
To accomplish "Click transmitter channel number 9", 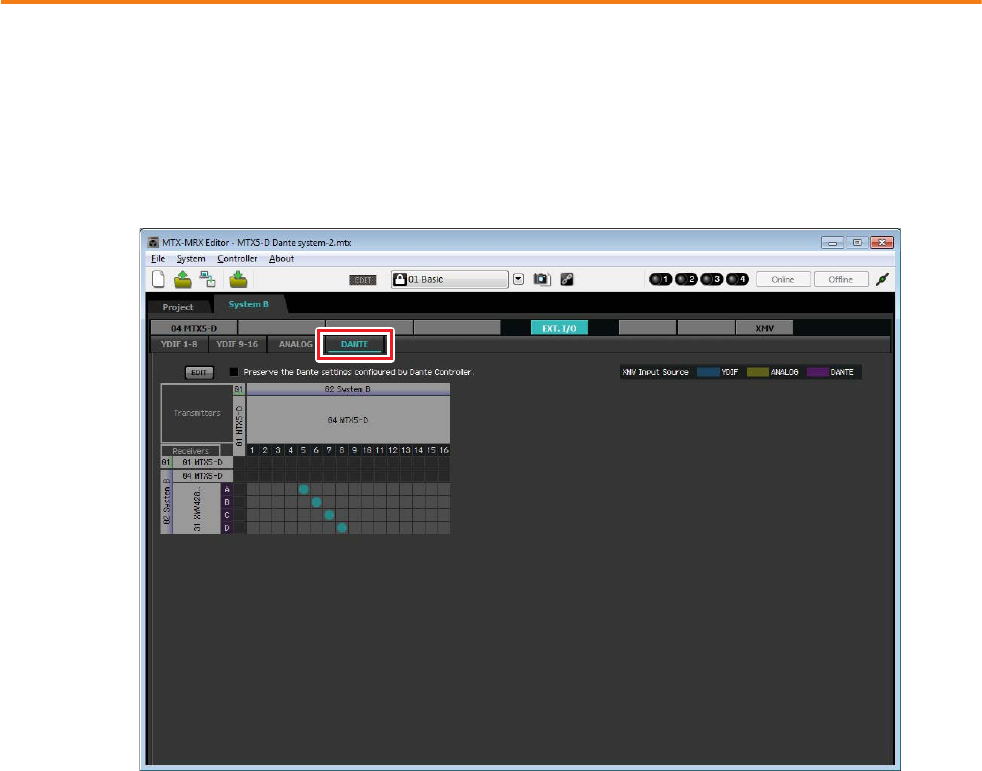I will coord(354,450).
